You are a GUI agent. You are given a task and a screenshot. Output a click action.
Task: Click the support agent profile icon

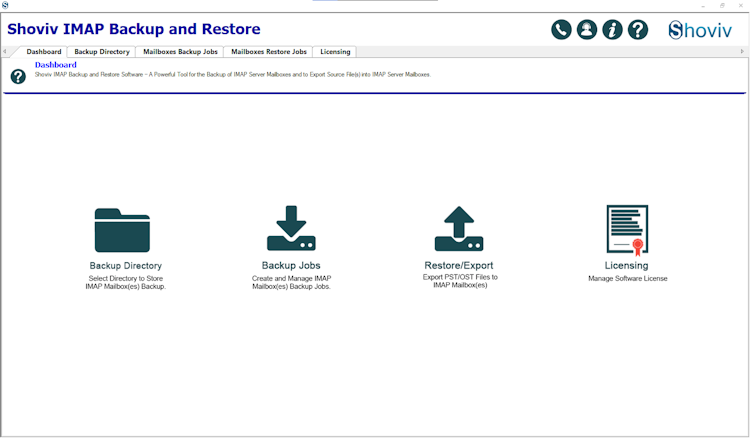[586, 30]
